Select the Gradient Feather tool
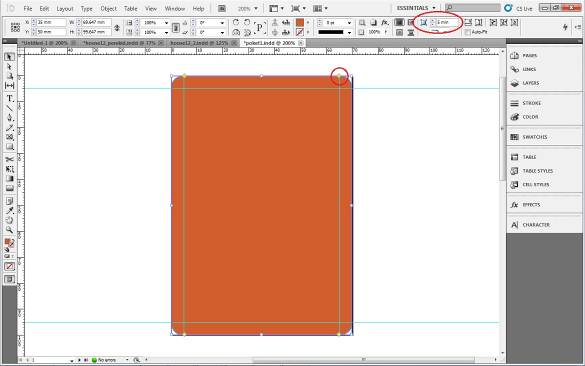The image size is (585, 366). (9, 188)
